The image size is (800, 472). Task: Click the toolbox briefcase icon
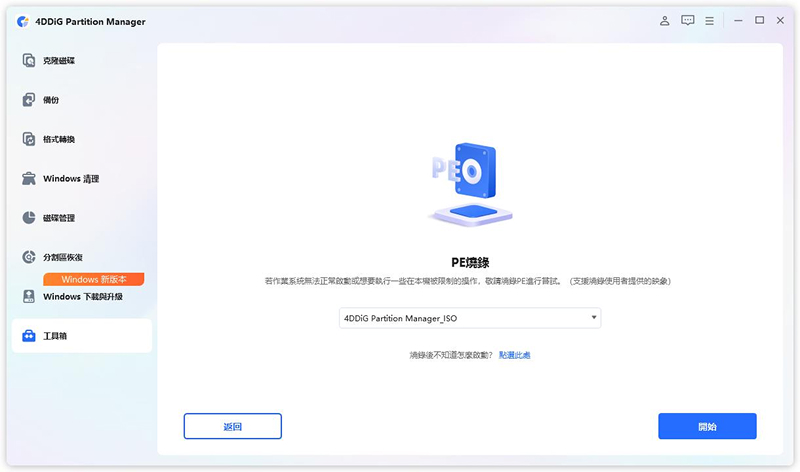pyautogui.click(x=29, y=336)
